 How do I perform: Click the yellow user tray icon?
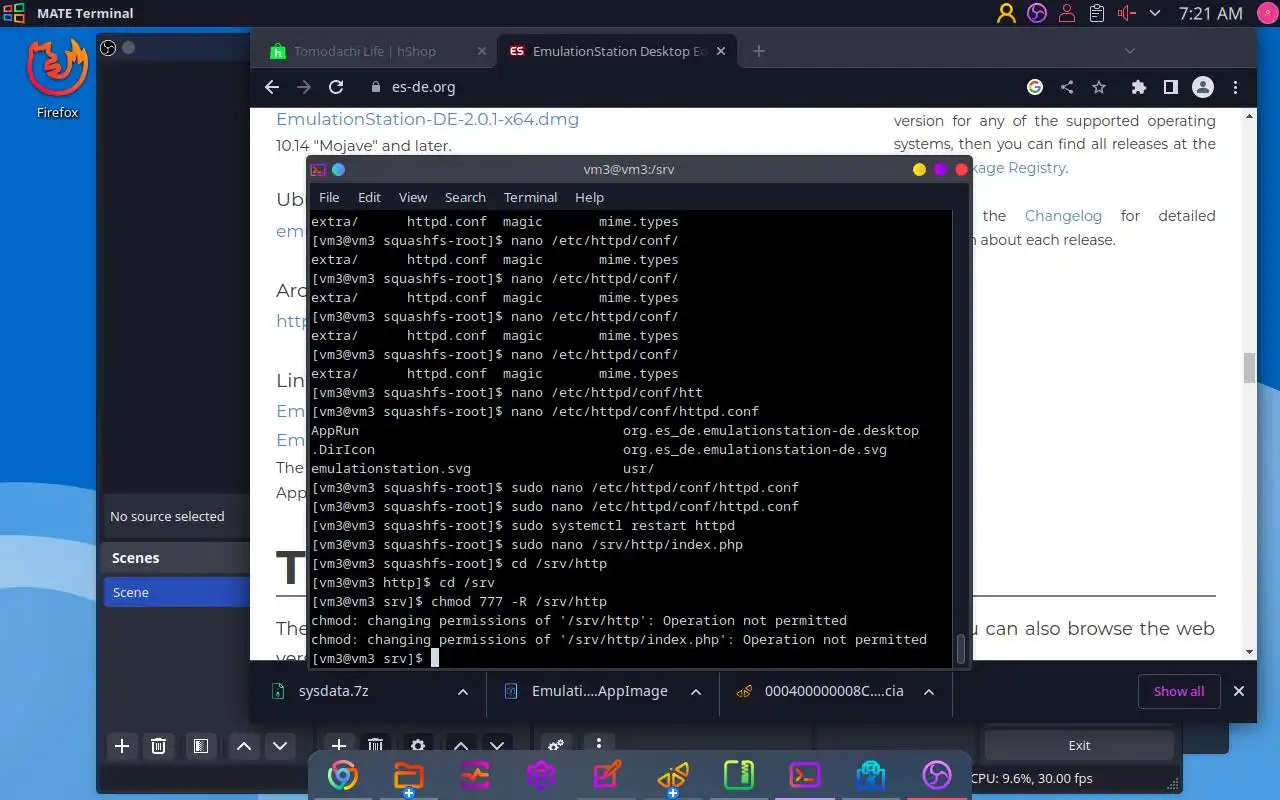[1006, 13]
